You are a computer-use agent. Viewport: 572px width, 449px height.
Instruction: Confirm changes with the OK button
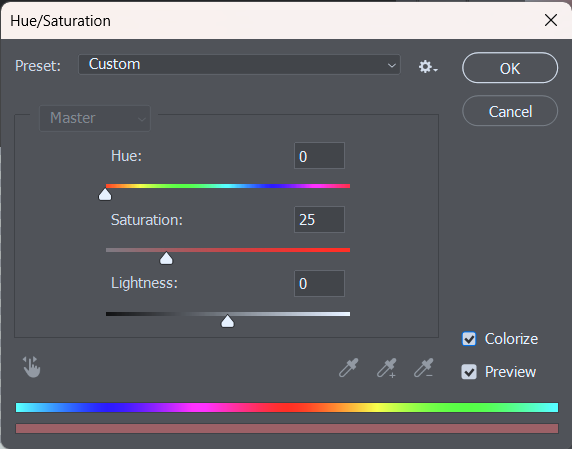510,68
